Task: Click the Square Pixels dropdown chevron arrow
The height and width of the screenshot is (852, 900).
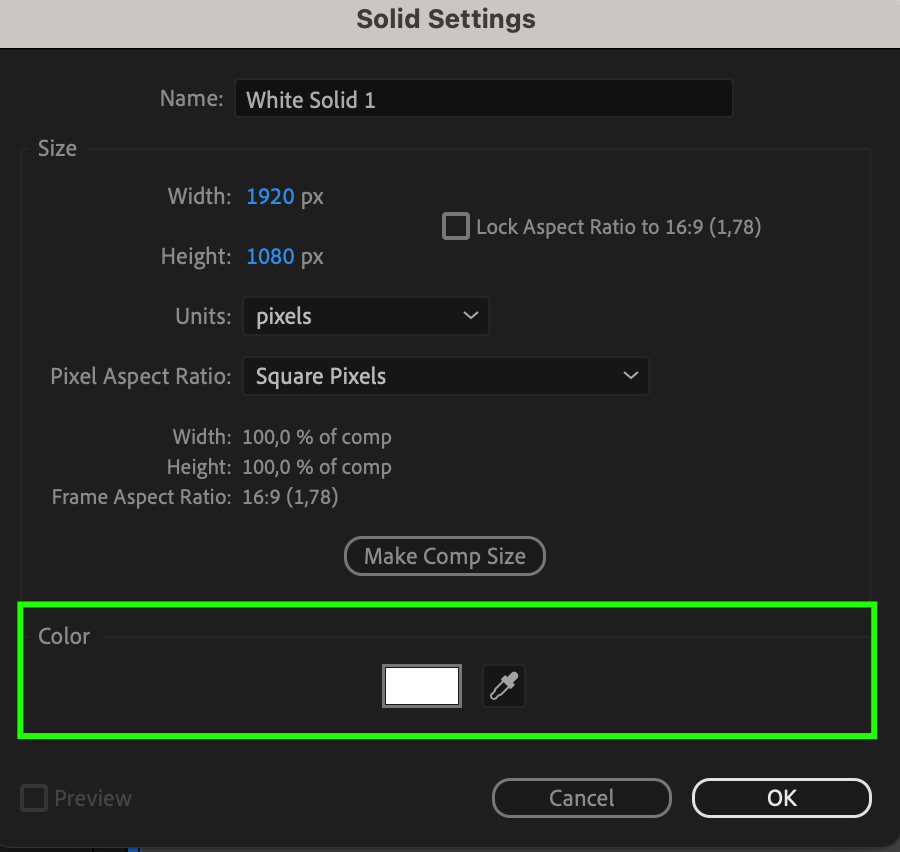Action: (x=630, y=377)
